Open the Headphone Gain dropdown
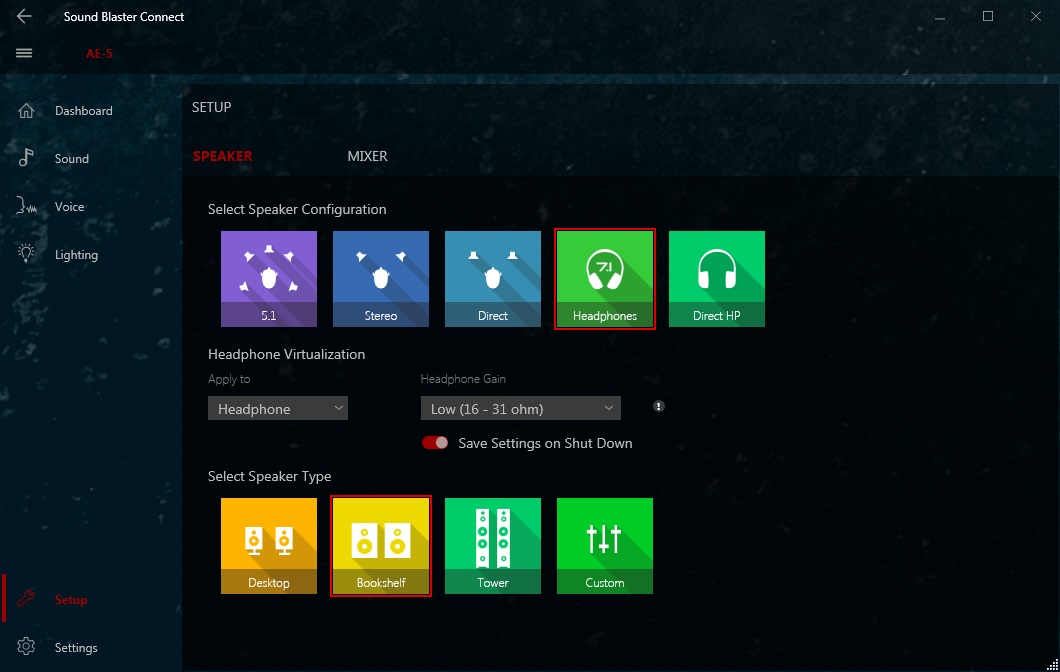Image resolution: width=1060 pixels, height=672 pixels. coord(521,408)
